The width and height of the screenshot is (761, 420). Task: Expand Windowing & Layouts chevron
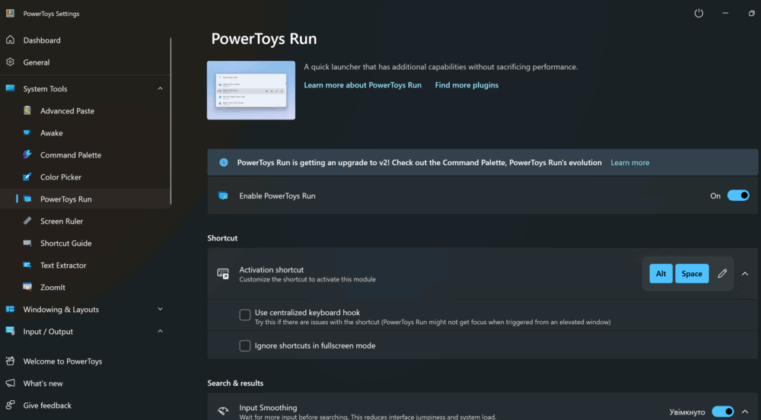click(160, 309)
